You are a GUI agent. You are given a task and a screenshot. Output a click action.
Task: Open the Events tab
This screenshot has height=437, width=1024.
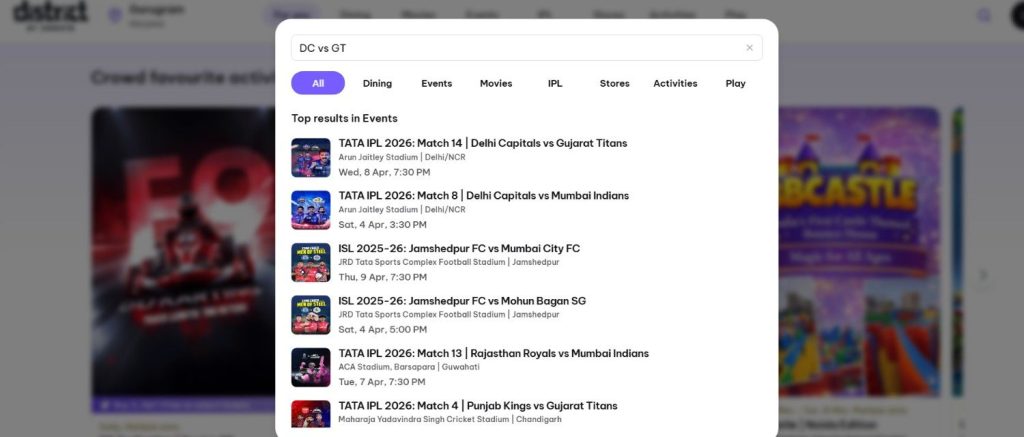click(x=436, y=83)
